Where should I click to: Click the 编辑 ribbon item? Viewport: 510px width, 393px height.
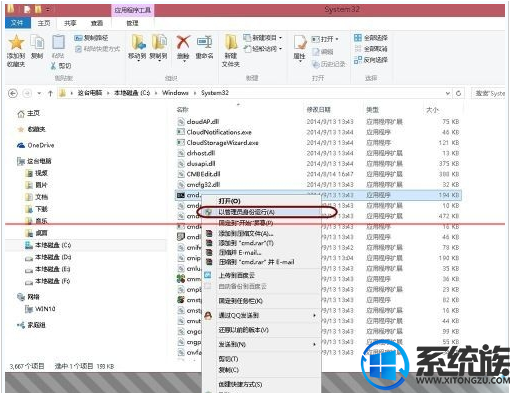click(x=323, y=52)
